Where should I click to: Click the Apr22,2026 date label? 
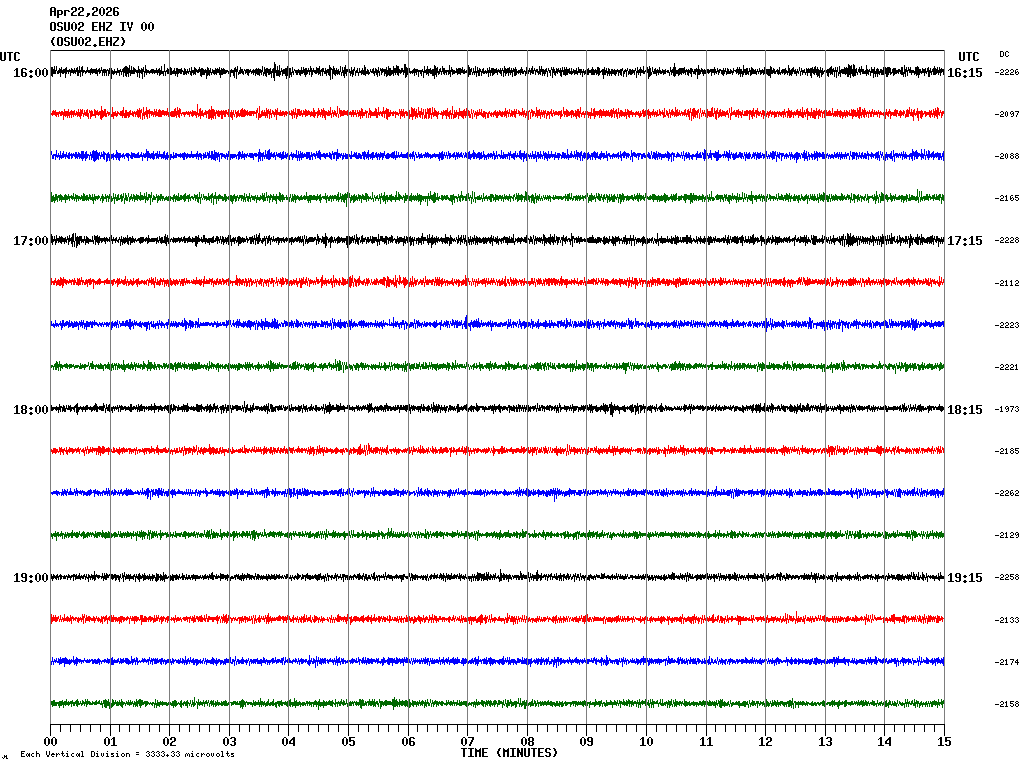(84, 12)
